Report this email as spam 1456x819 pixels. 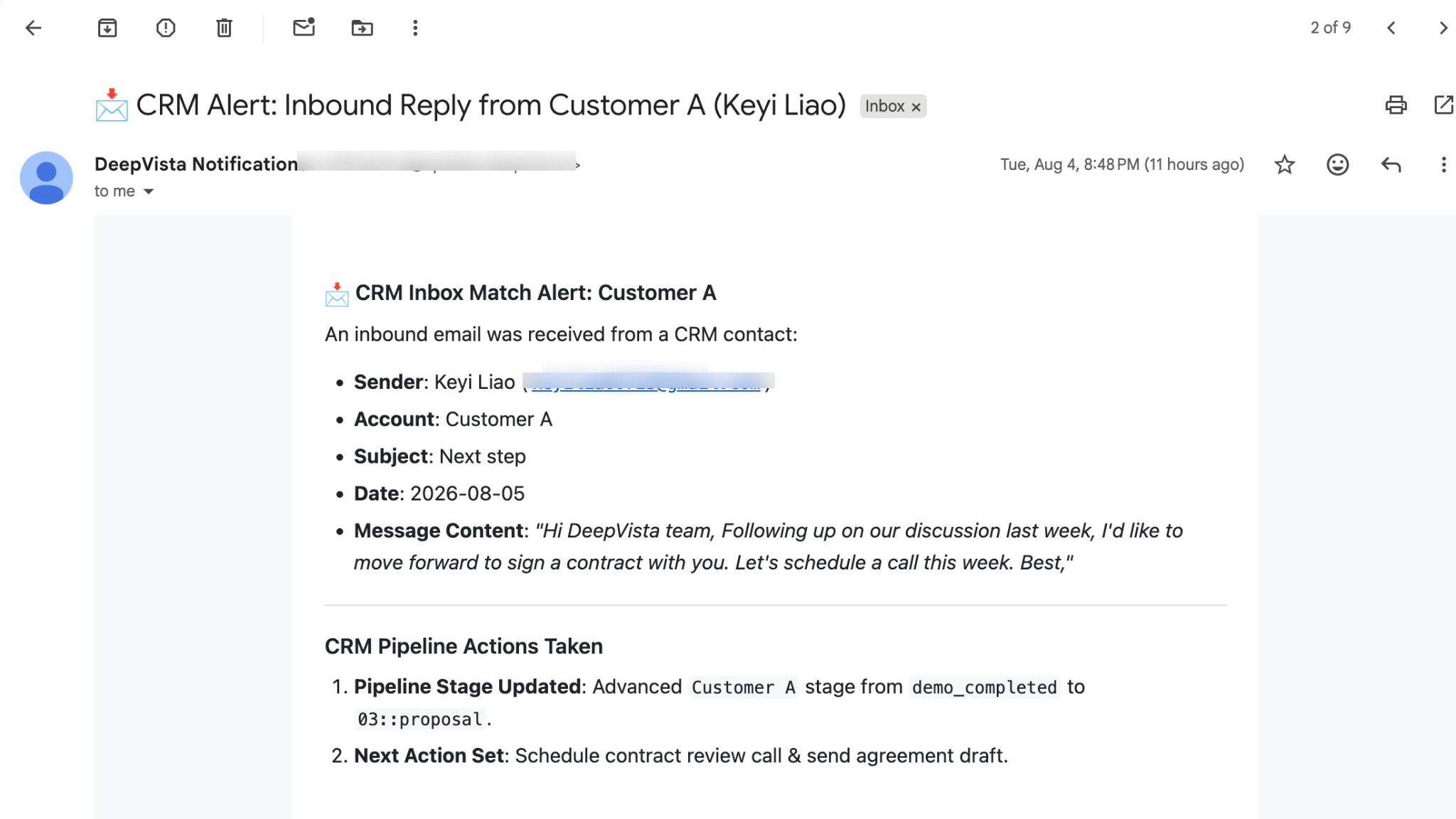click(x=166, y=28)
